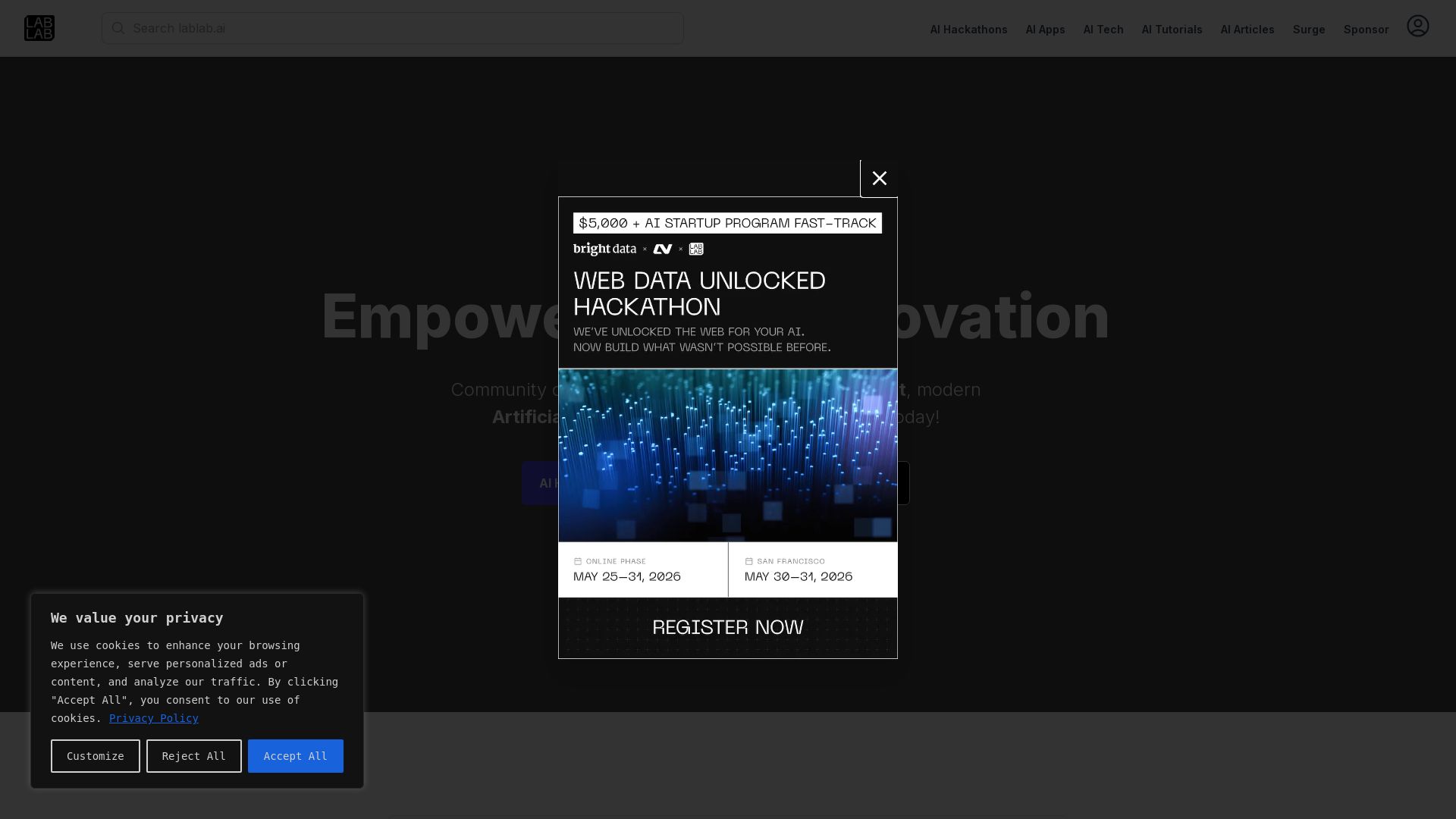Screen dimensions: 1456x819
Task: Click the Web Data Unlocked Hackathon title
Action: (x=699, y=294)
